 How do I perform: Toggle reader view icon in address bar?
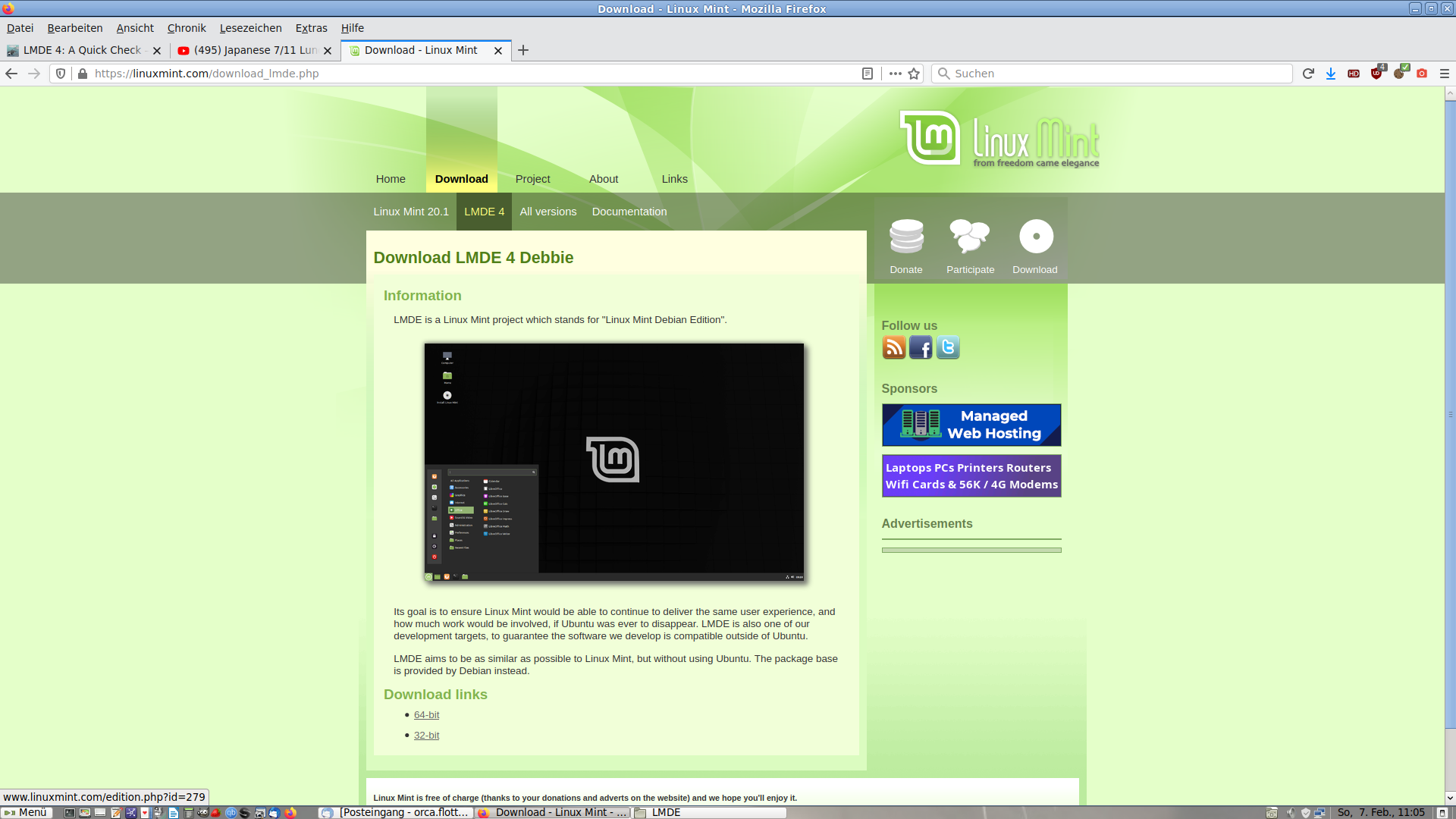pos(868,74)
